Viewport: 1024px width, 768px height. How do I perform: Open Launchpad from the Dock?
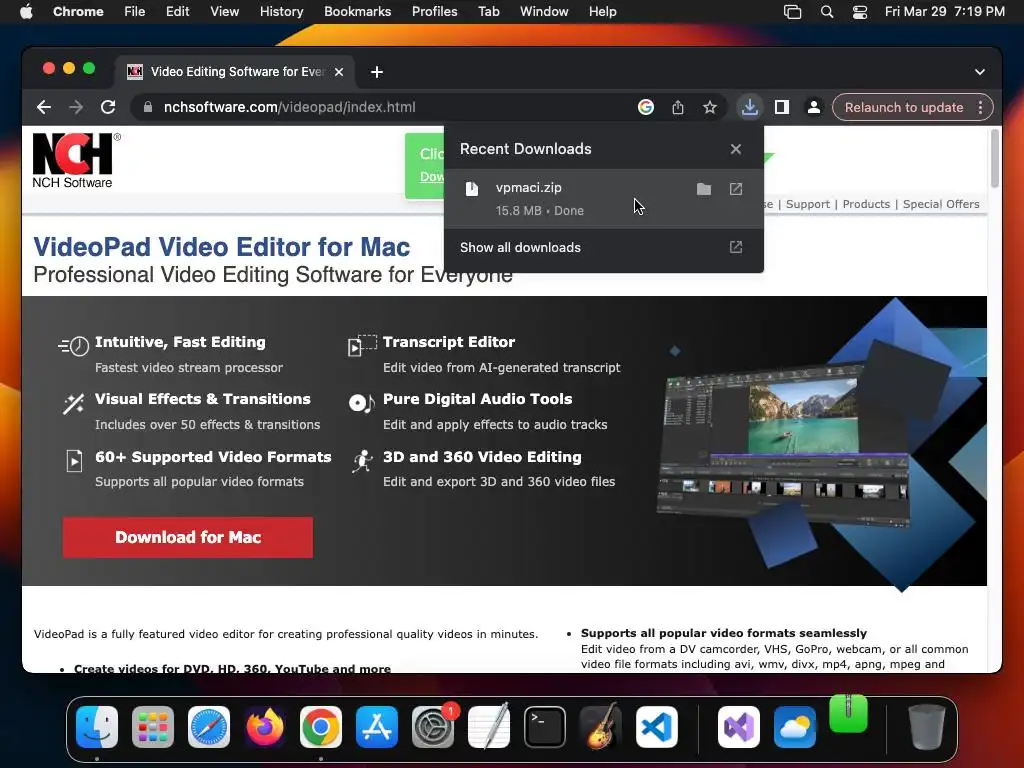[x=153, y=727]
